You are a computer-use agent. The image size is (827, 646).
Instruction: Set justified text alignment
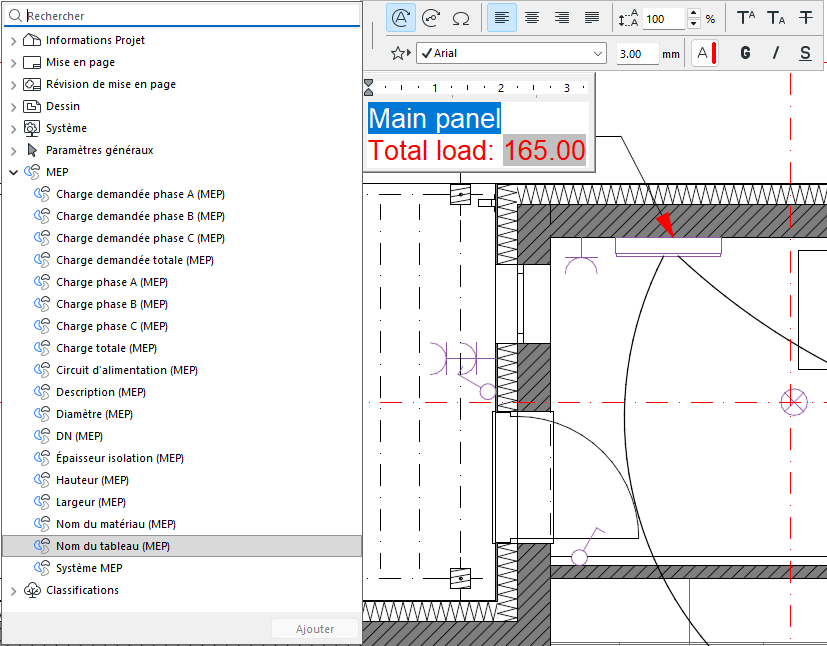tap(592, 18)
